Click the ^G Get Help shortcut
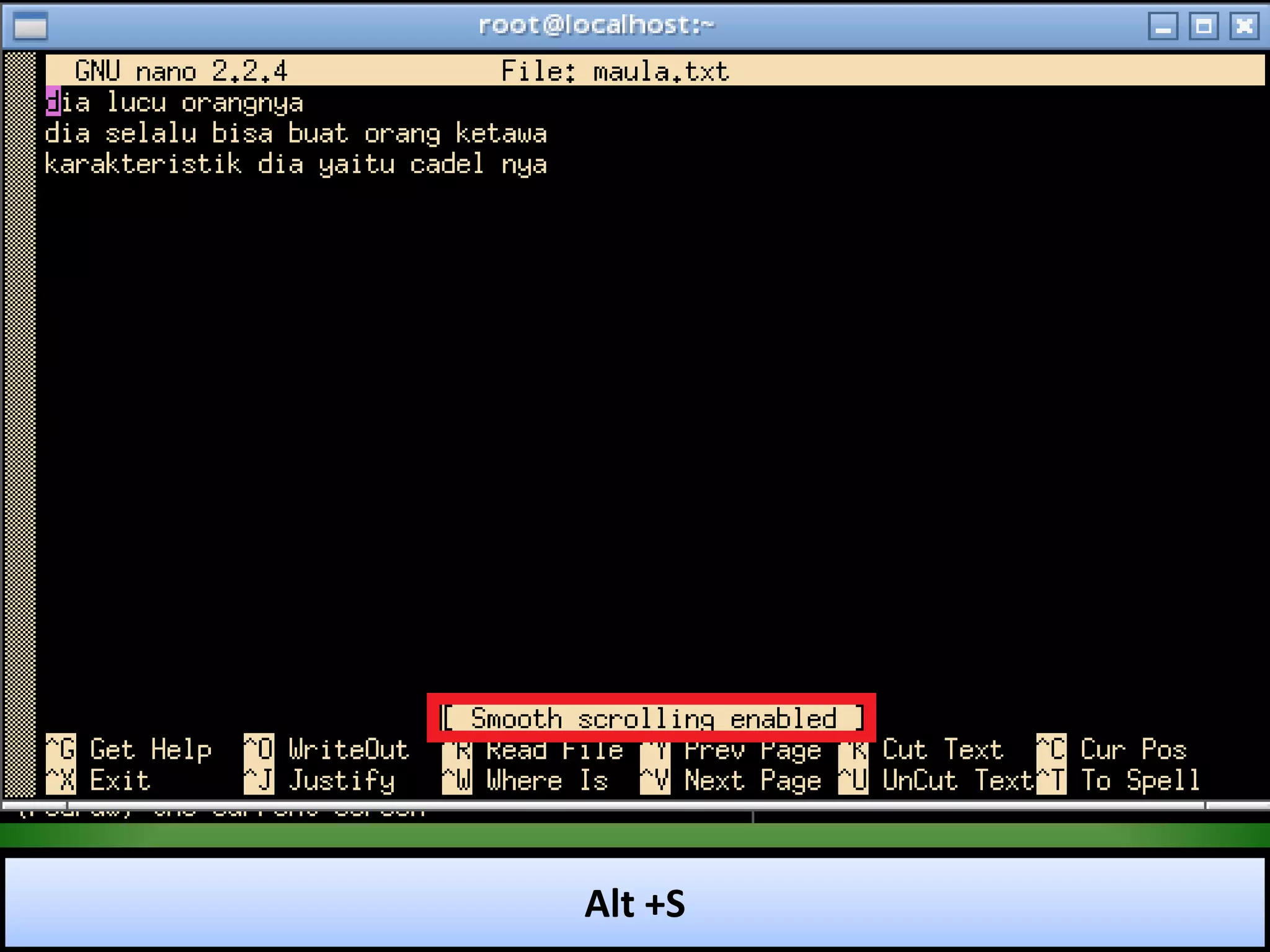Viewport: 1270px width, 952px height. 129,749
